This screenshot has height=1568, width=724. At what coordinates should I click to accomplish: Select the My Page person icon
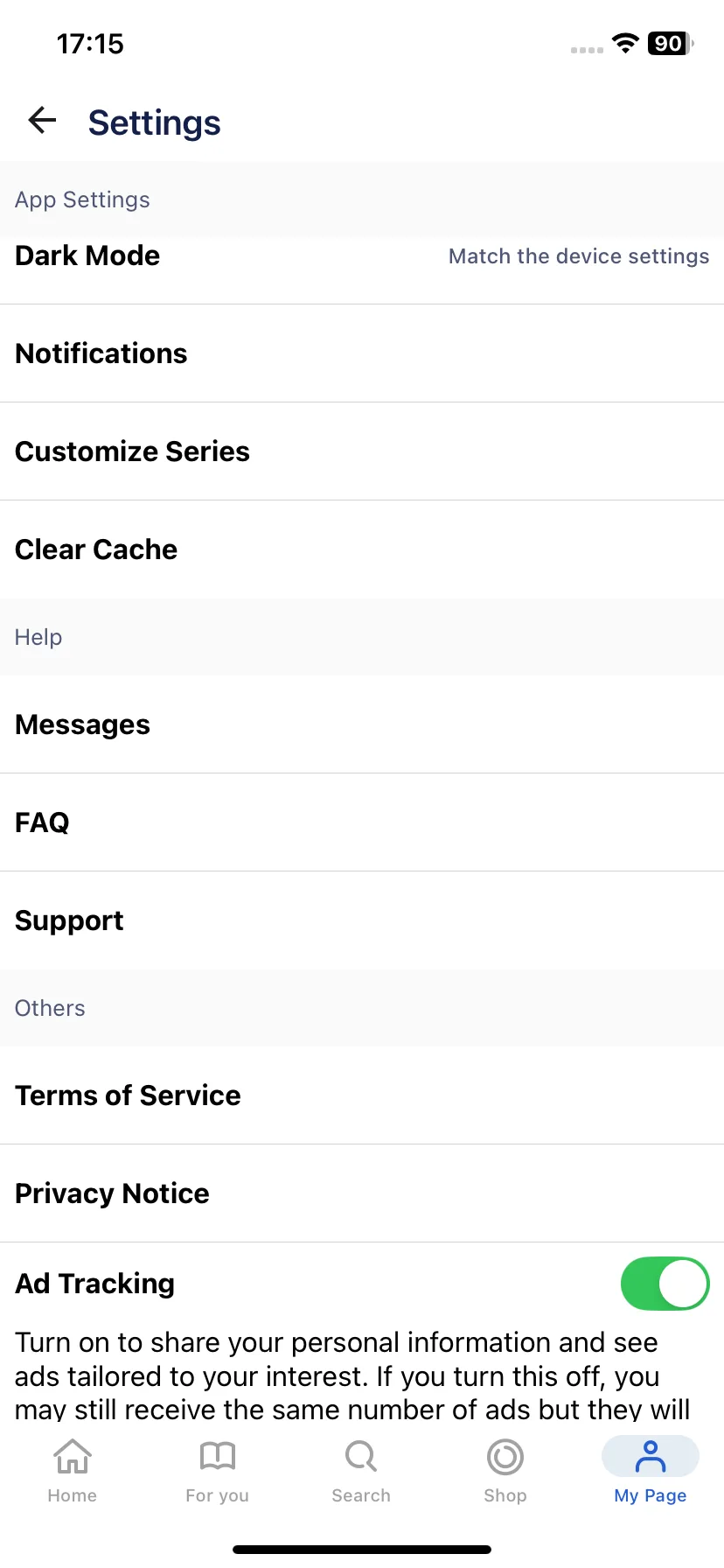click(651, 1457)
